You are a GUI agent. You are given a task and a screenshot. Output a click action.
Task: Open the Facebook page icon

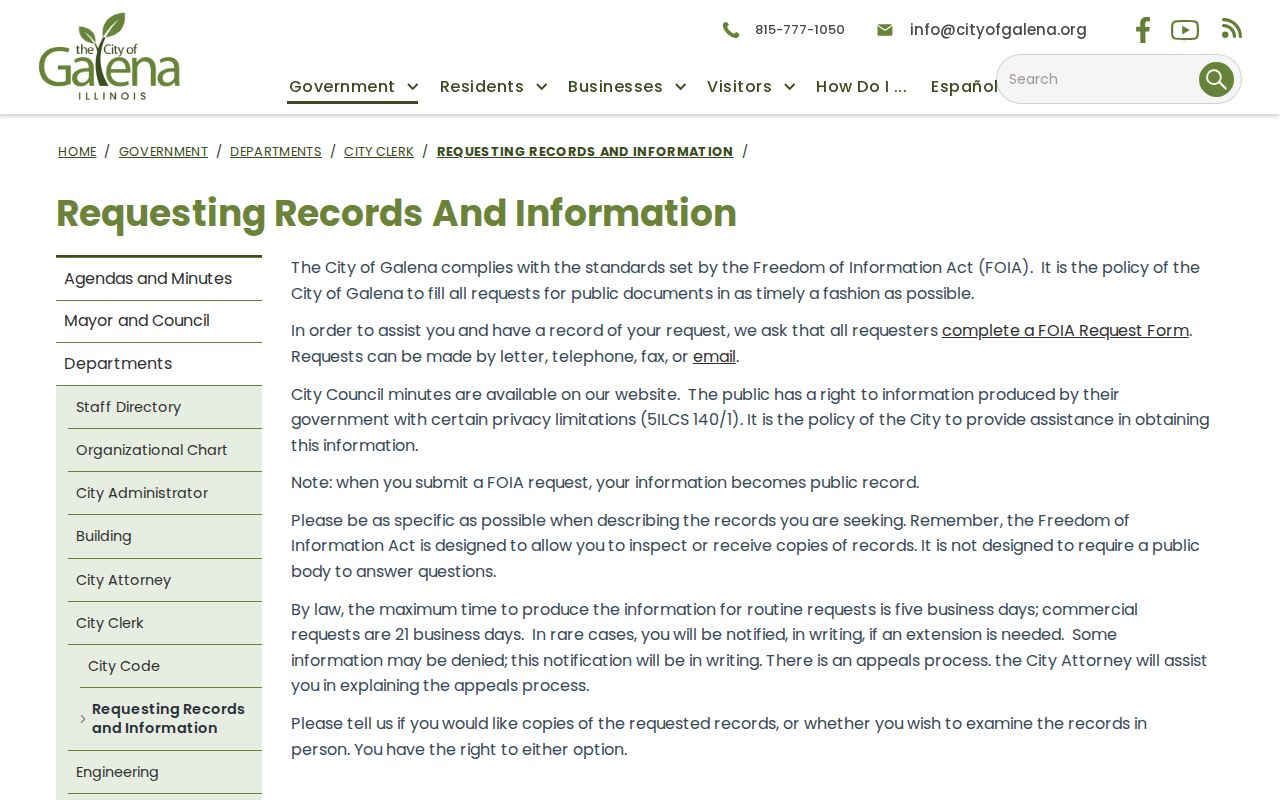[1142, 30]
